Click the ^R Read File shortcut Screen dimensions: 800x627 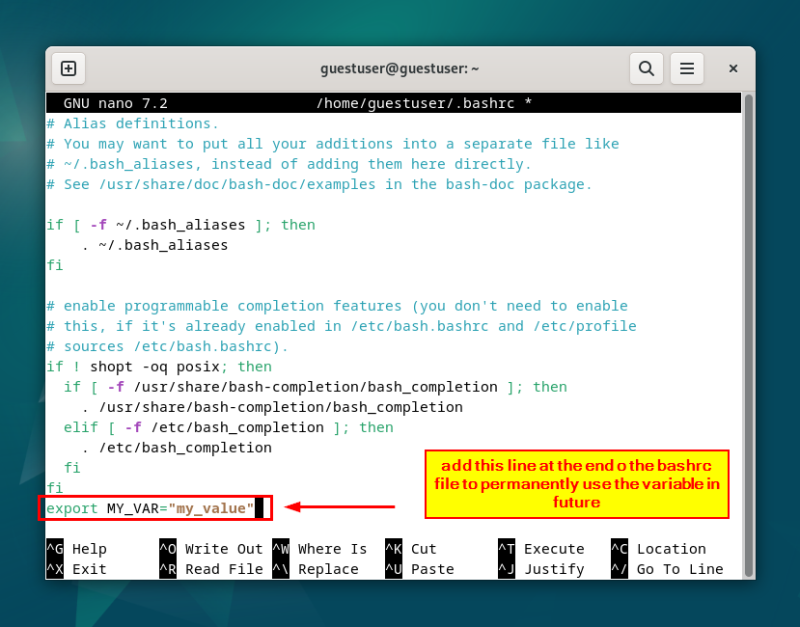point(210,569)
